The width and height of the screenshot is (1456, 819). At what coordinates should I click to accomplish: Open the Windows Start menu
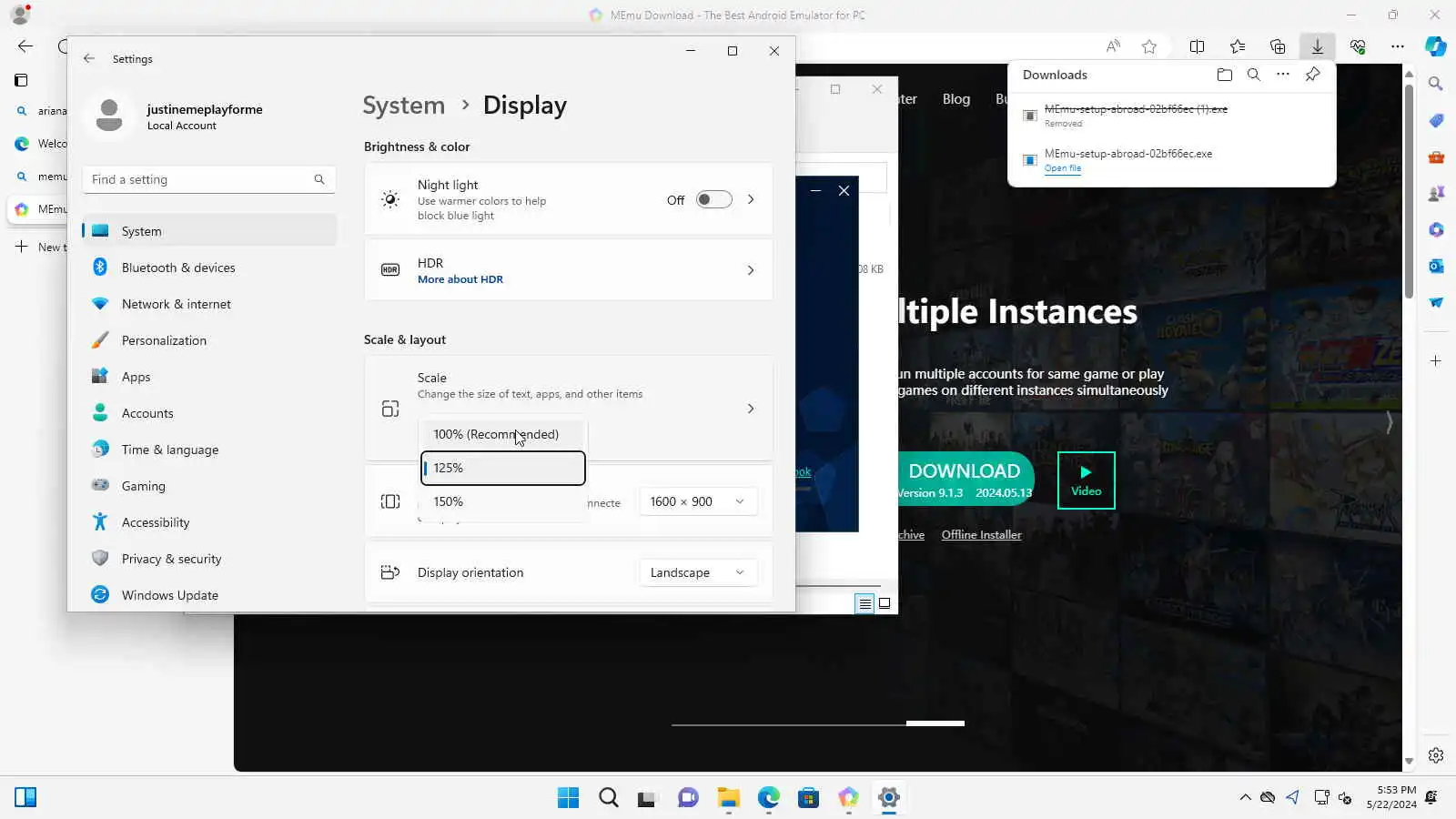568,798
